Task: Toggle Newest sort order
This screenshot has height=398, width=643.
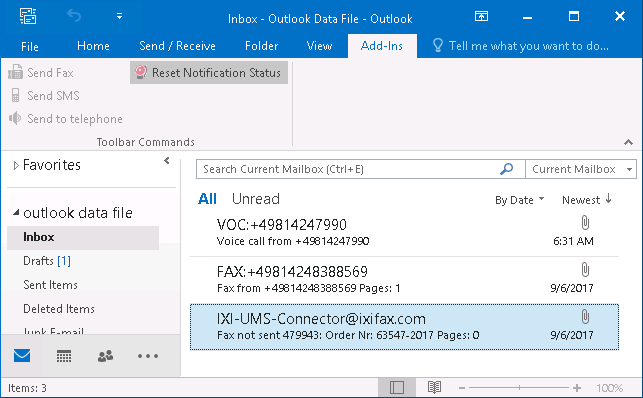Action: pyautogui.click(x=587, y=200)
